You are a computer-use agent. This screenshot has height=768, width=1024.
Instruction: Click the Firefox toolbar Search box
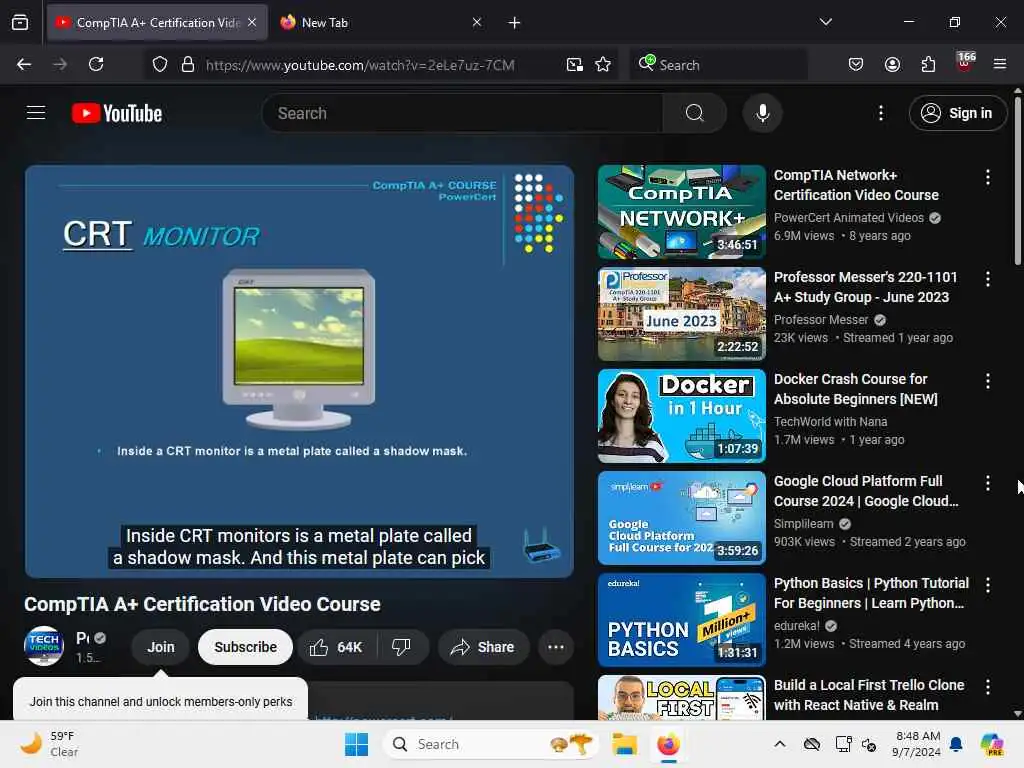(x=718, y=65)
